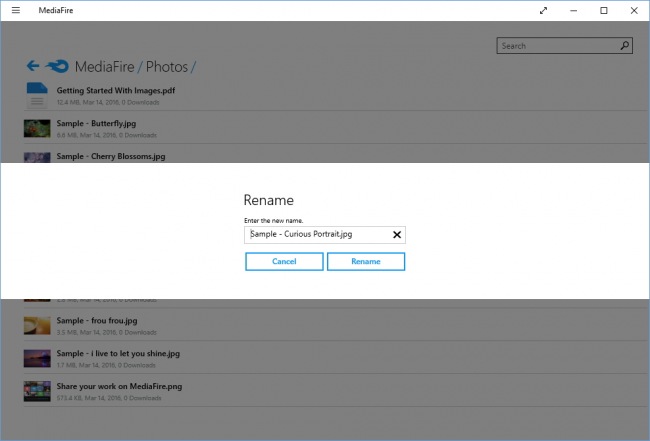Toggle full screen expand icon
The width and height of the screenshot is (650, 441).
point(543,10)
